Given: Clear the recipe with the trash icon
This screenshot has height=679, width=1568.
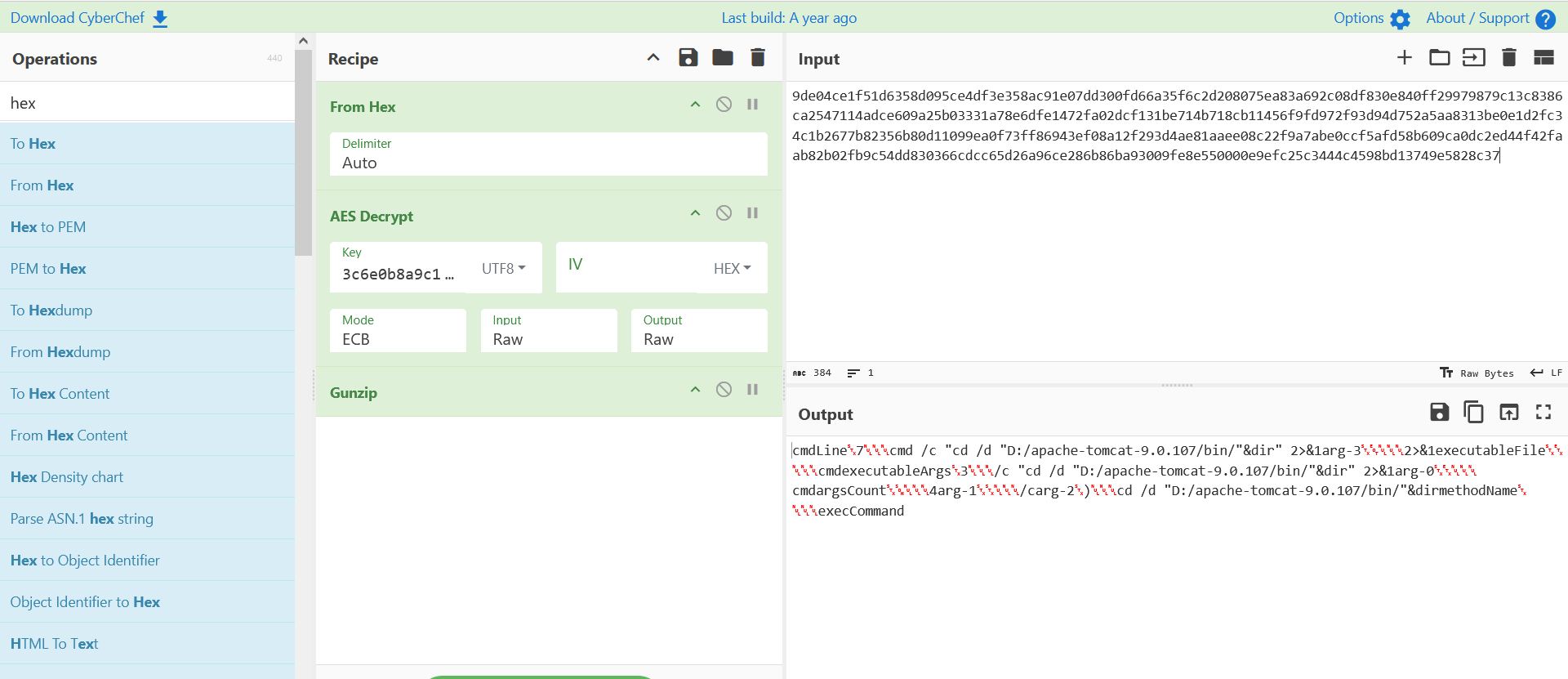Looking at the screenshot, I should 758,57.
